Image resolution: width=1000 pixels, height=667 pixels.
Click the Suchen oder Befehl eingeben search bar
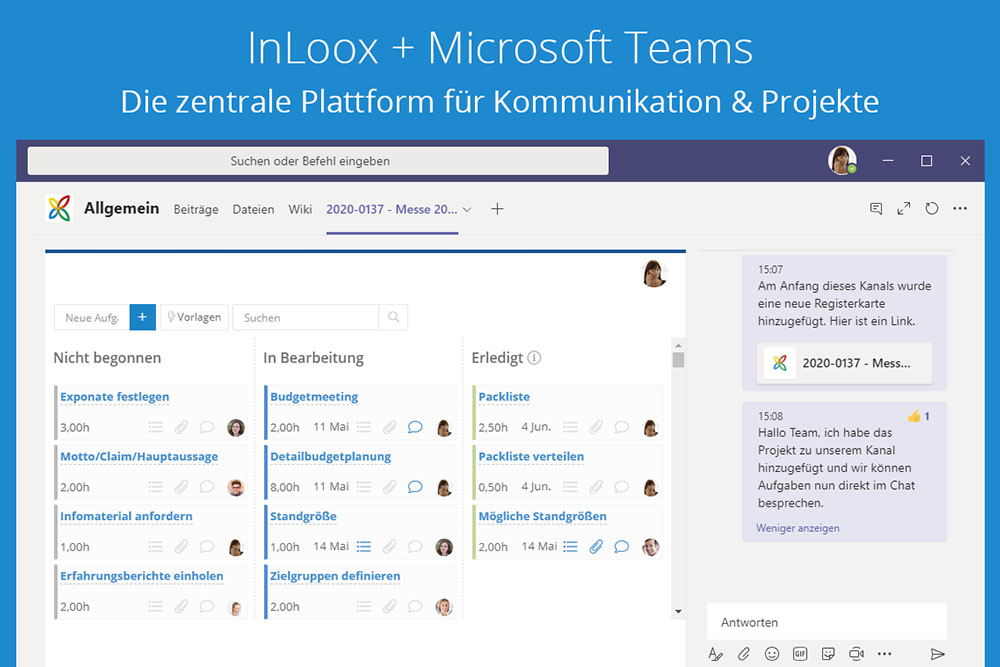click(x=318, y=161)
